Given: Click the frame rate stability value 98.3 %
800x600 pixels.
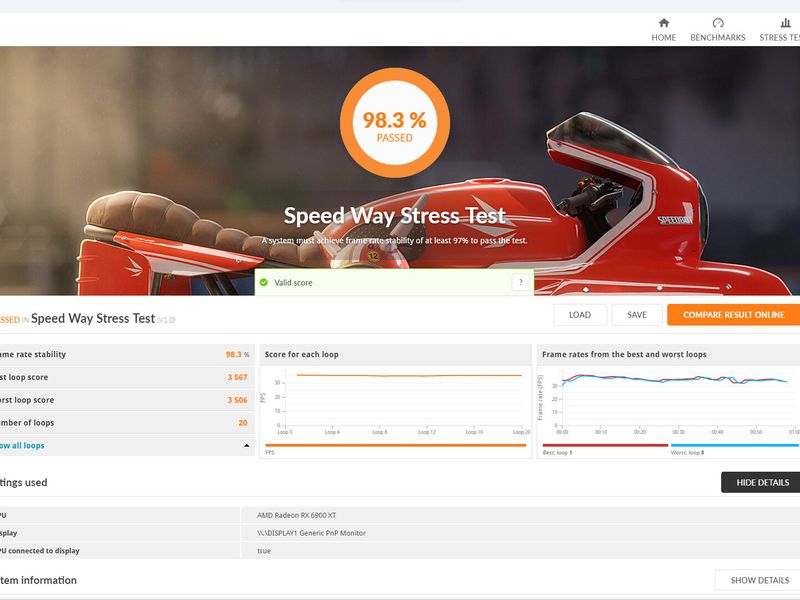Looking at the screenshot, I should (238, 355).
